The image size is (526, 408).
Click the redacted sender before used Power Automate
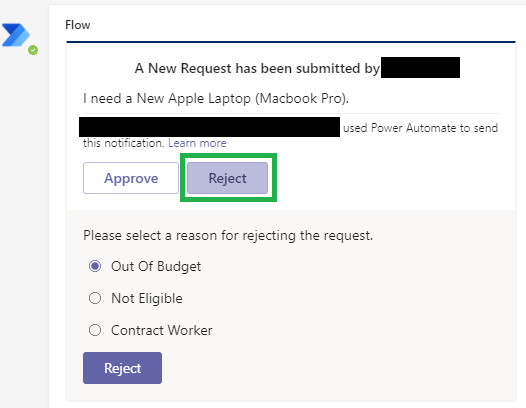[x=209, y=127]
